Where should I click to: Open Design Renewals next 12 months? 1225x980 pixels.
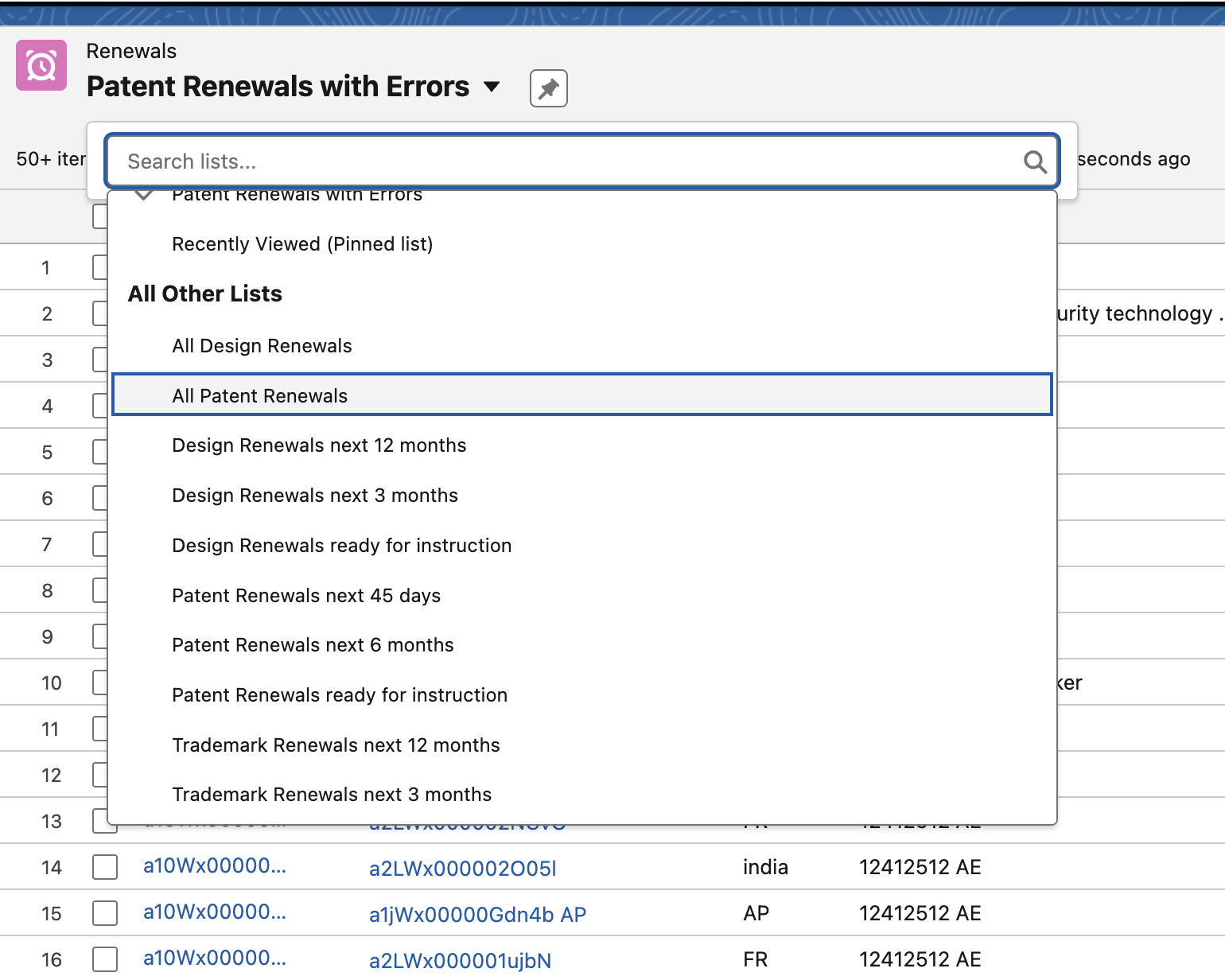click(x=319, y=445)
